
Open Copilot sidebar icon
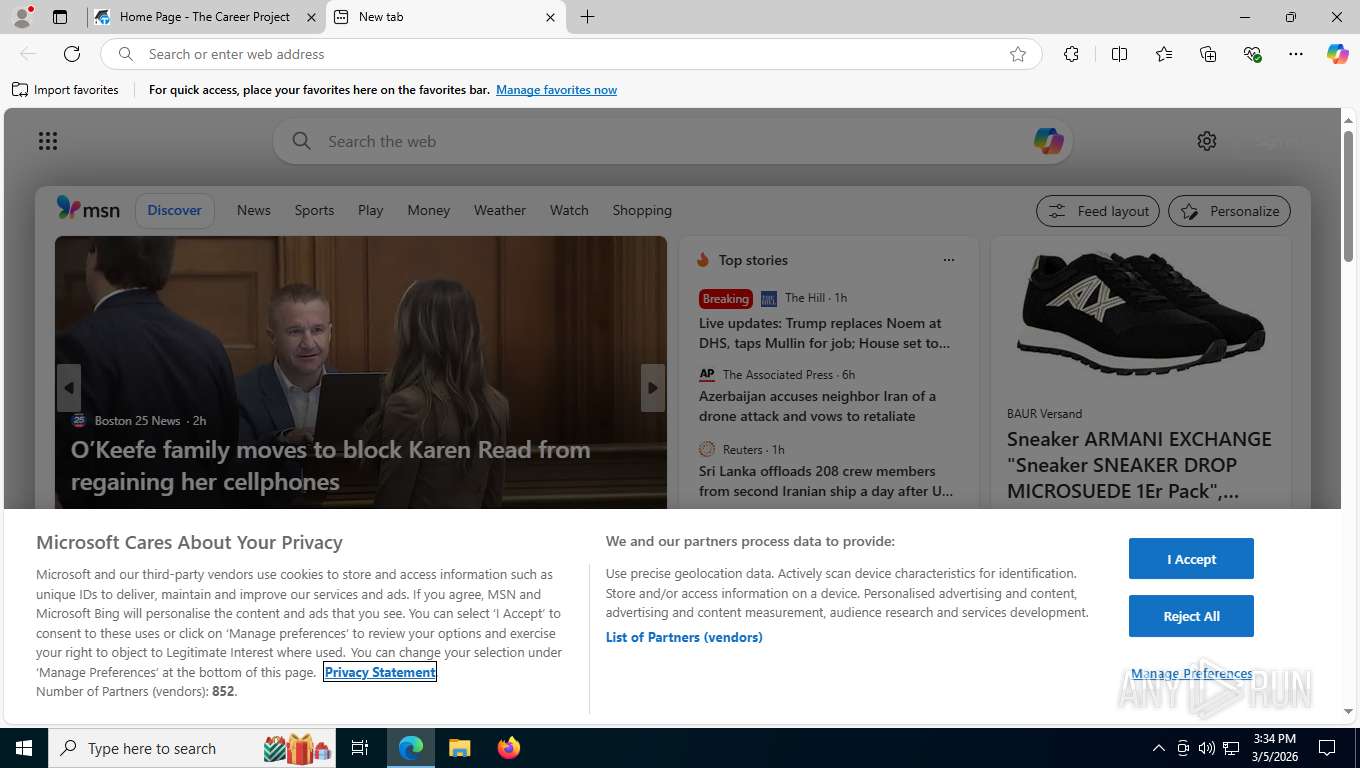[x=1337, y=54]
